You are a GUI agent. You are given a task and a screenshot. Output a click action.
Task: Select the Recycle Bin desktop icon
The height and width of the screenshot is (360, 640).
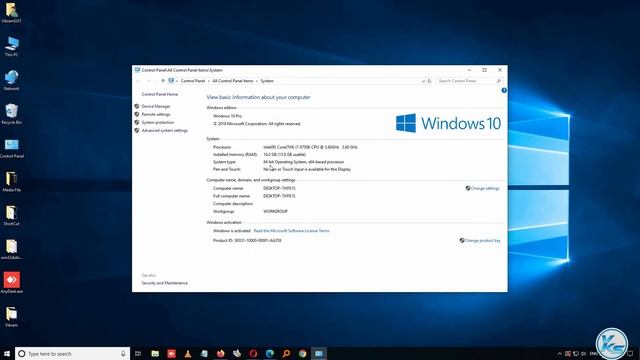pos(11,114)
